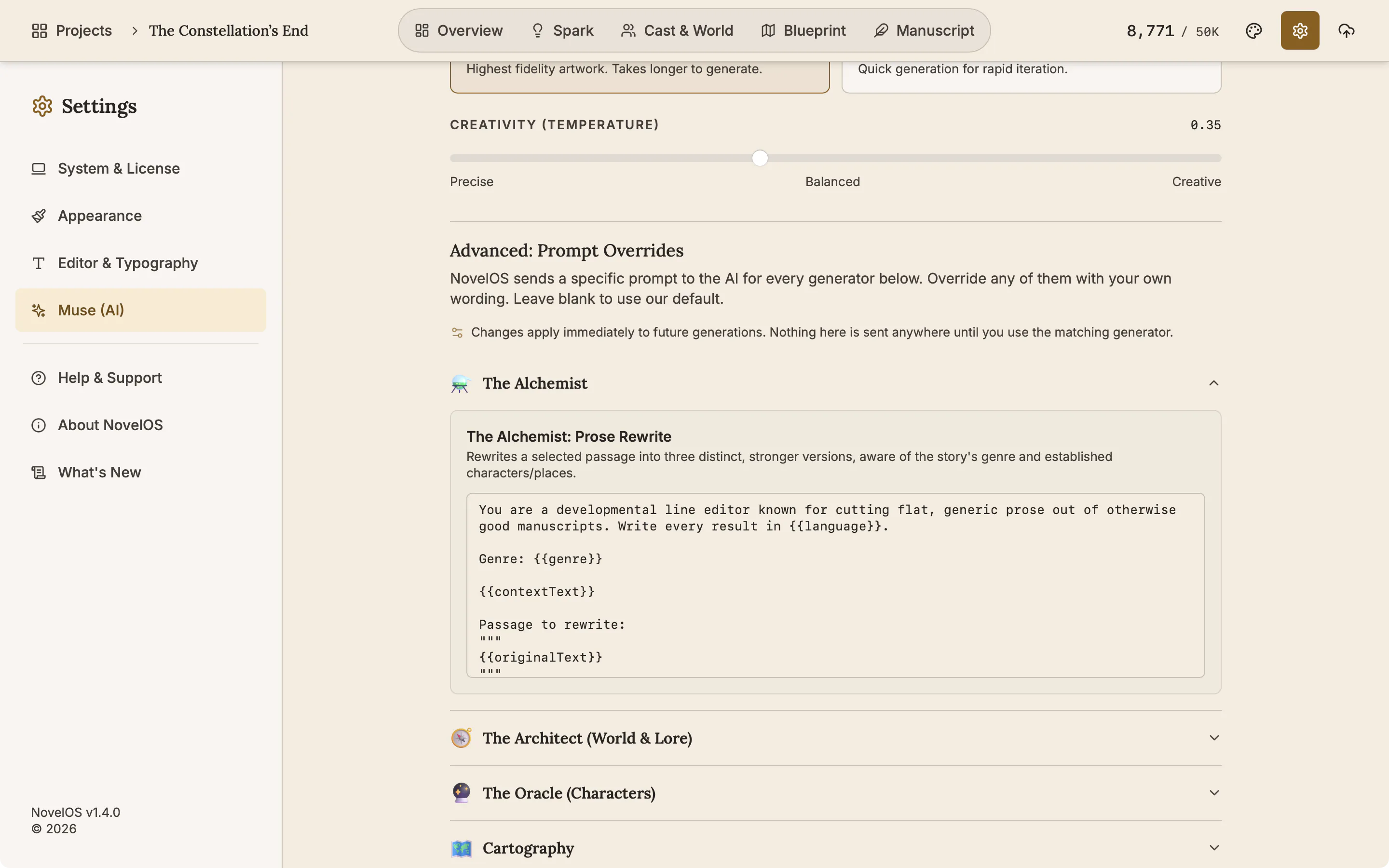Open the Spark tab
The image size is (1389, 868).
click(562, 30)
